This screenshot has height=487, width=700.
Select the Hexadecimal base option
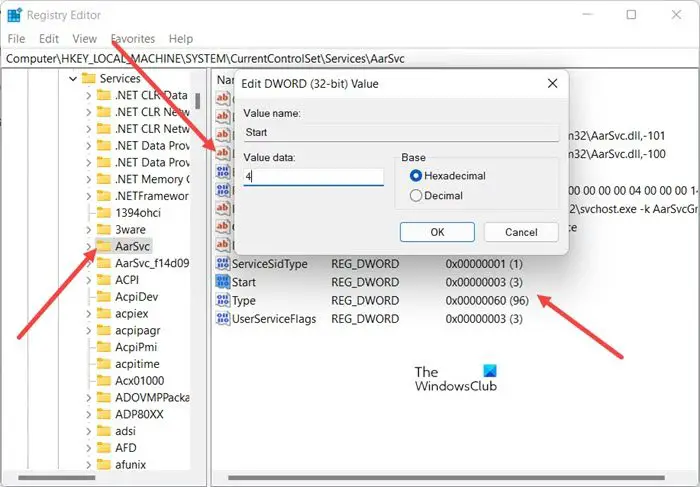[416, 175]
